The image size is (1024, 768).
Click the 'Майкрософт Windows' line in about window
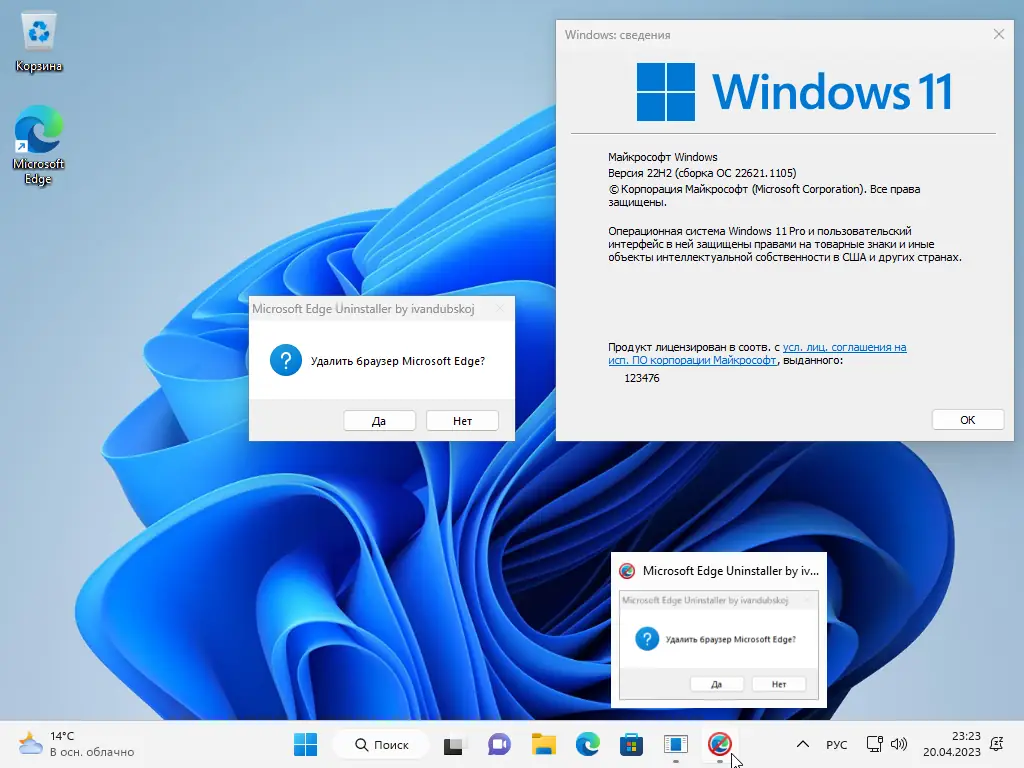[663, 157]
